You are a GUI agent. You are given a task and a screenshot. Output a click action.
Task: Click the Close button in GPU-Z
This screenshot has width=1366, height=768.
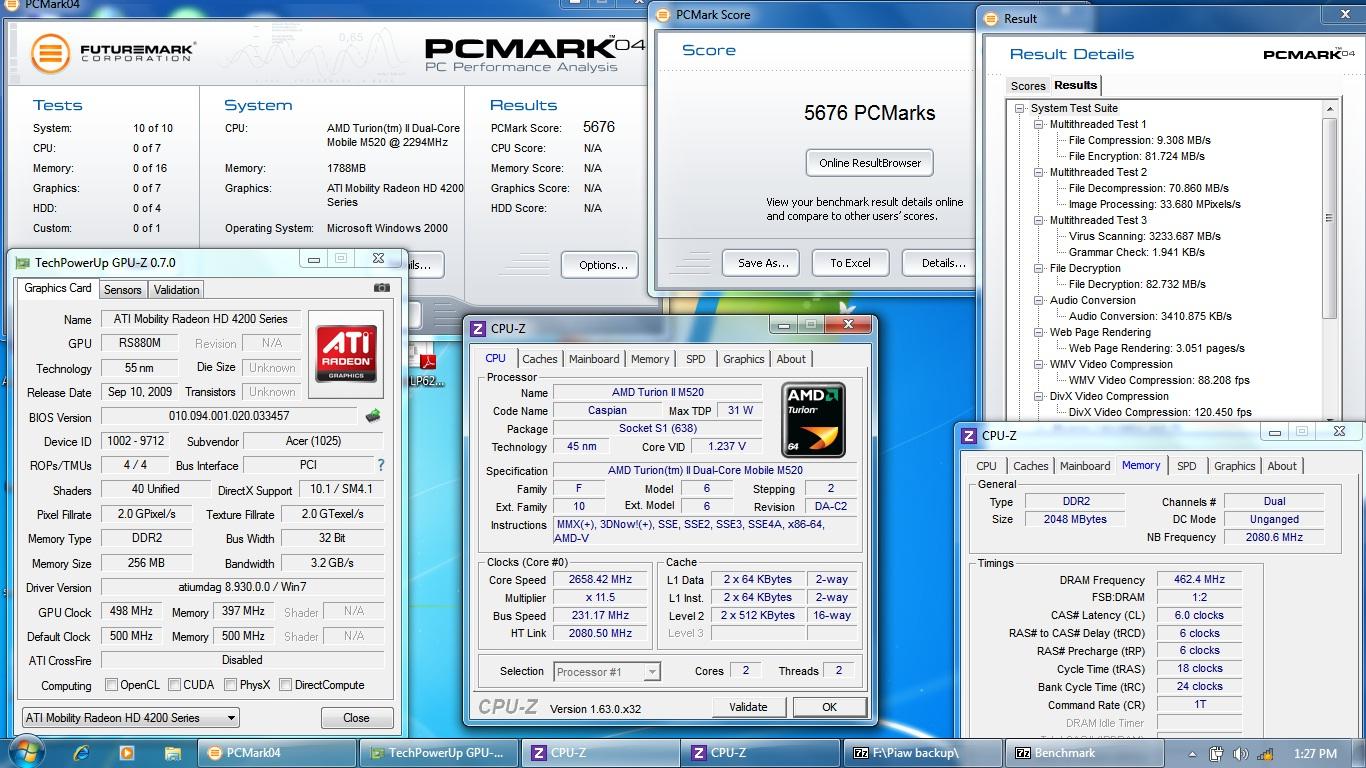coord(356,718)
